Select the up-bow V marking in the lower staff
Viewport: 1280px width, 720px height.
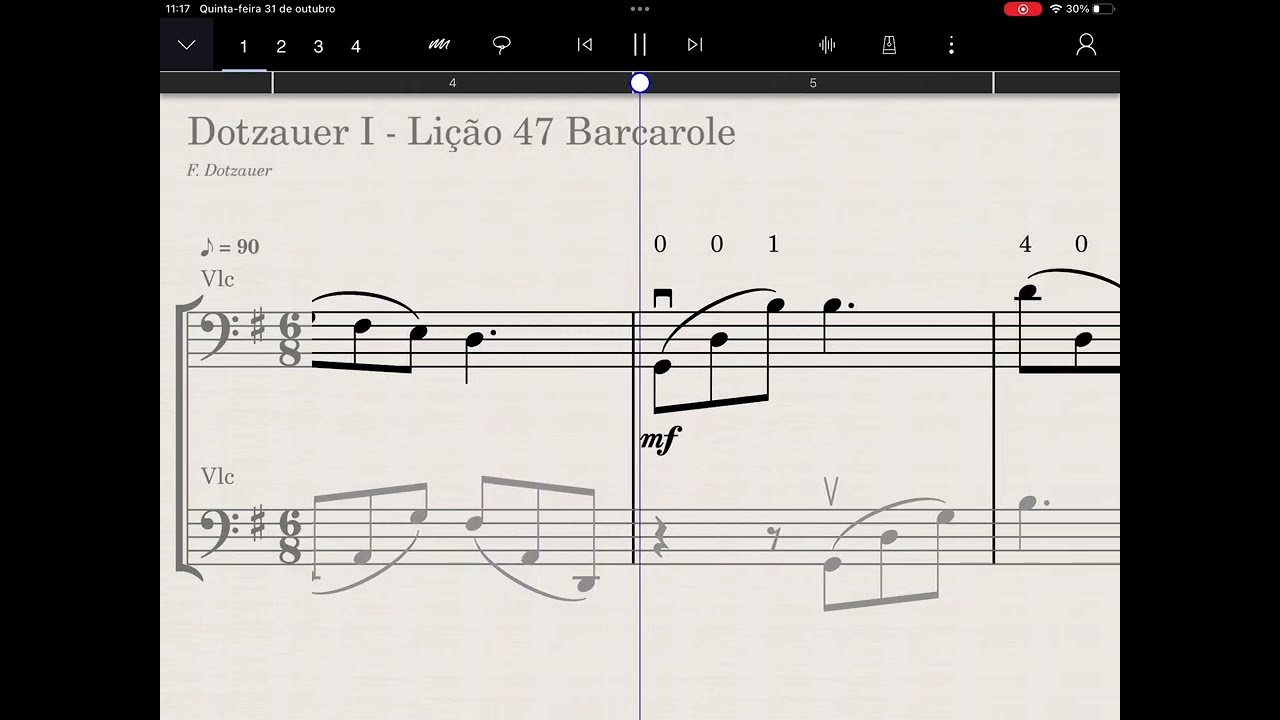(x=830, y=491)
